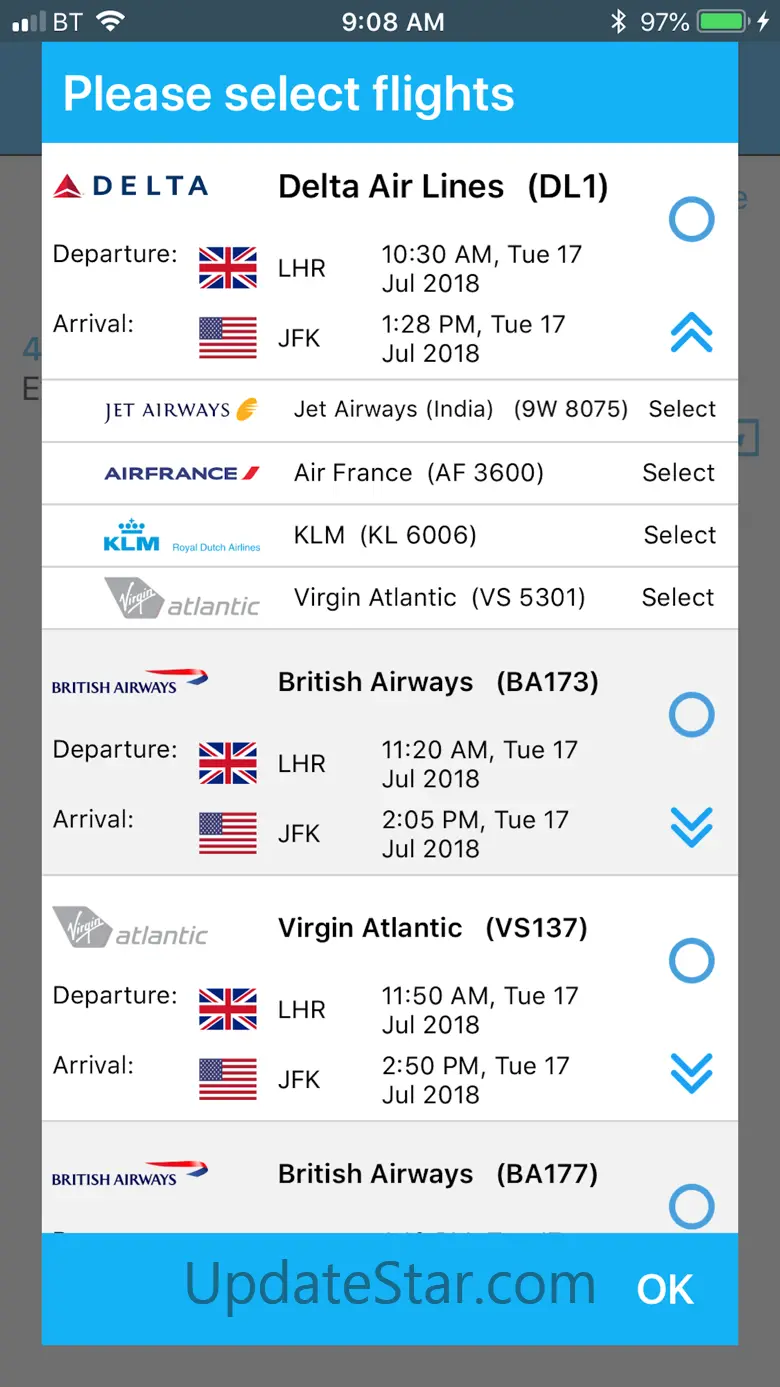Click the UK flag for Delta departure
This screenshot has height=1387, width=780.
coord(228,268)
